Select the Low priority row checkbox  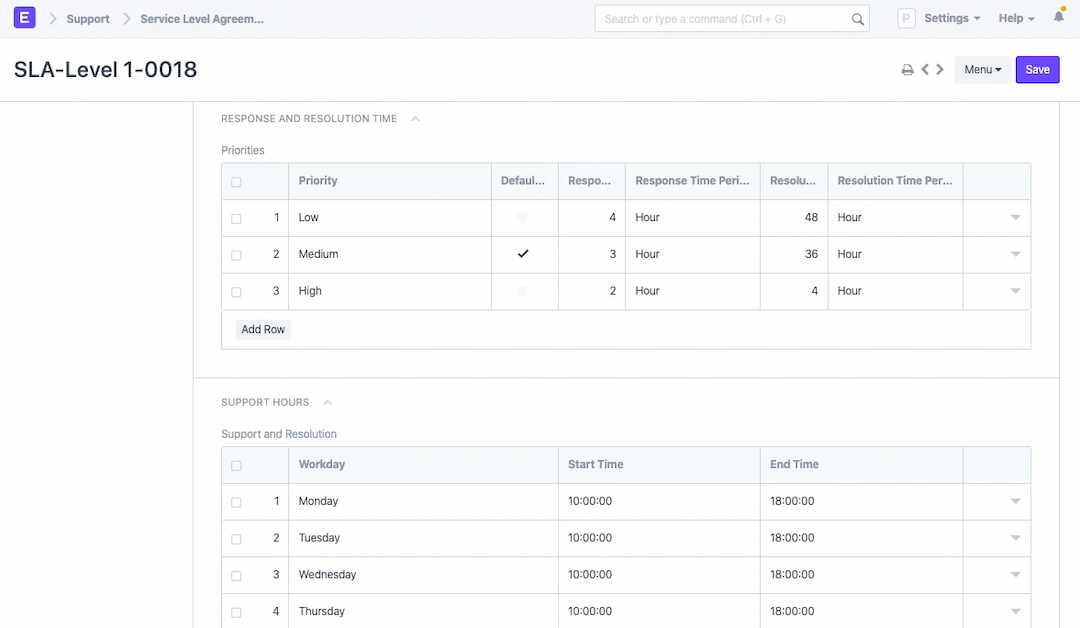tap(236, 218)
